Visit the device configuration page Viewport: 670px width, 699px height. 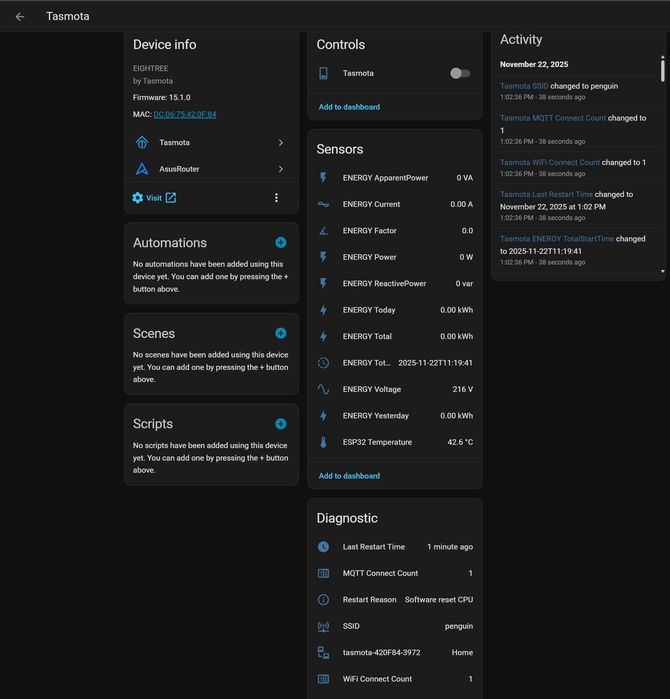pyautogui.click(x=154, y=198)
